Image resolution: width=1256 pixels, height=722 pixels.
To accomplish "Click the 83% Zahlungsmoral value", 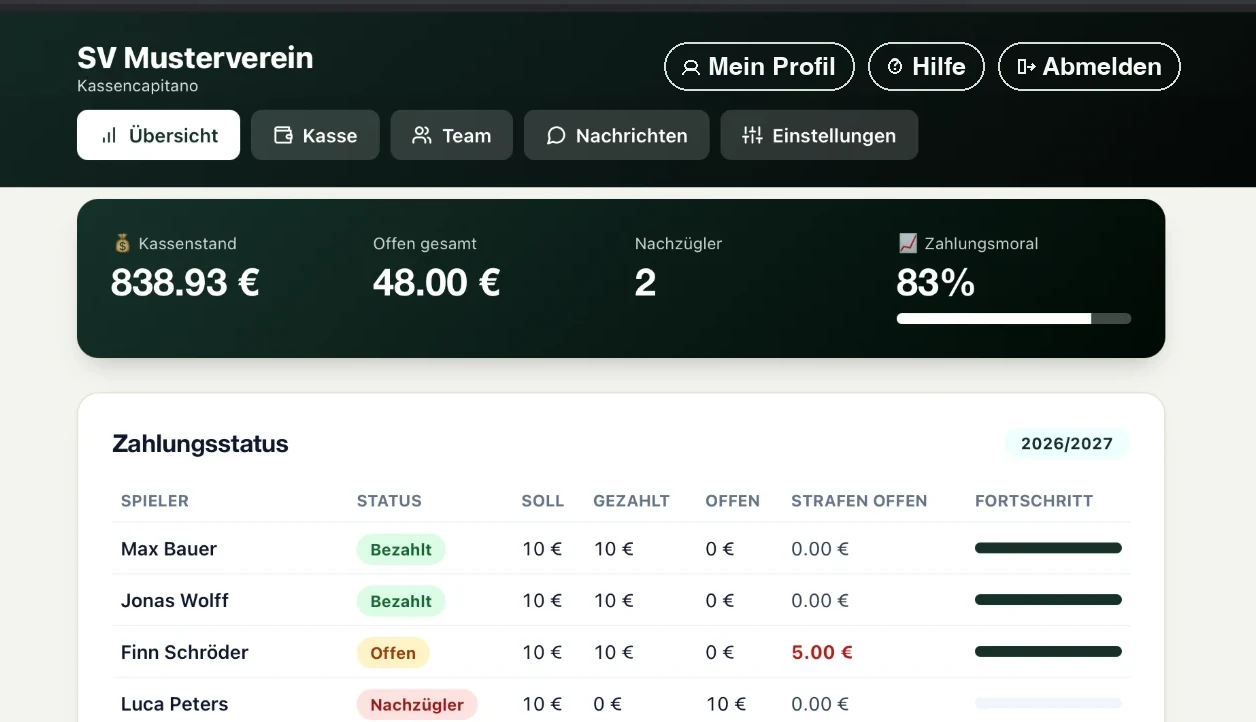I will [935, 283].
